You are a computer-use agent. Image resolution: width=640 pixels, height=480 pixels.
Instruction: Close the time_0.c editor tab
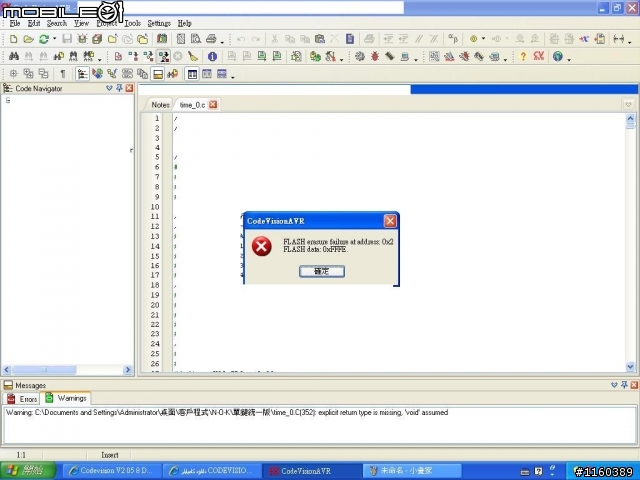tap(213, 105)
